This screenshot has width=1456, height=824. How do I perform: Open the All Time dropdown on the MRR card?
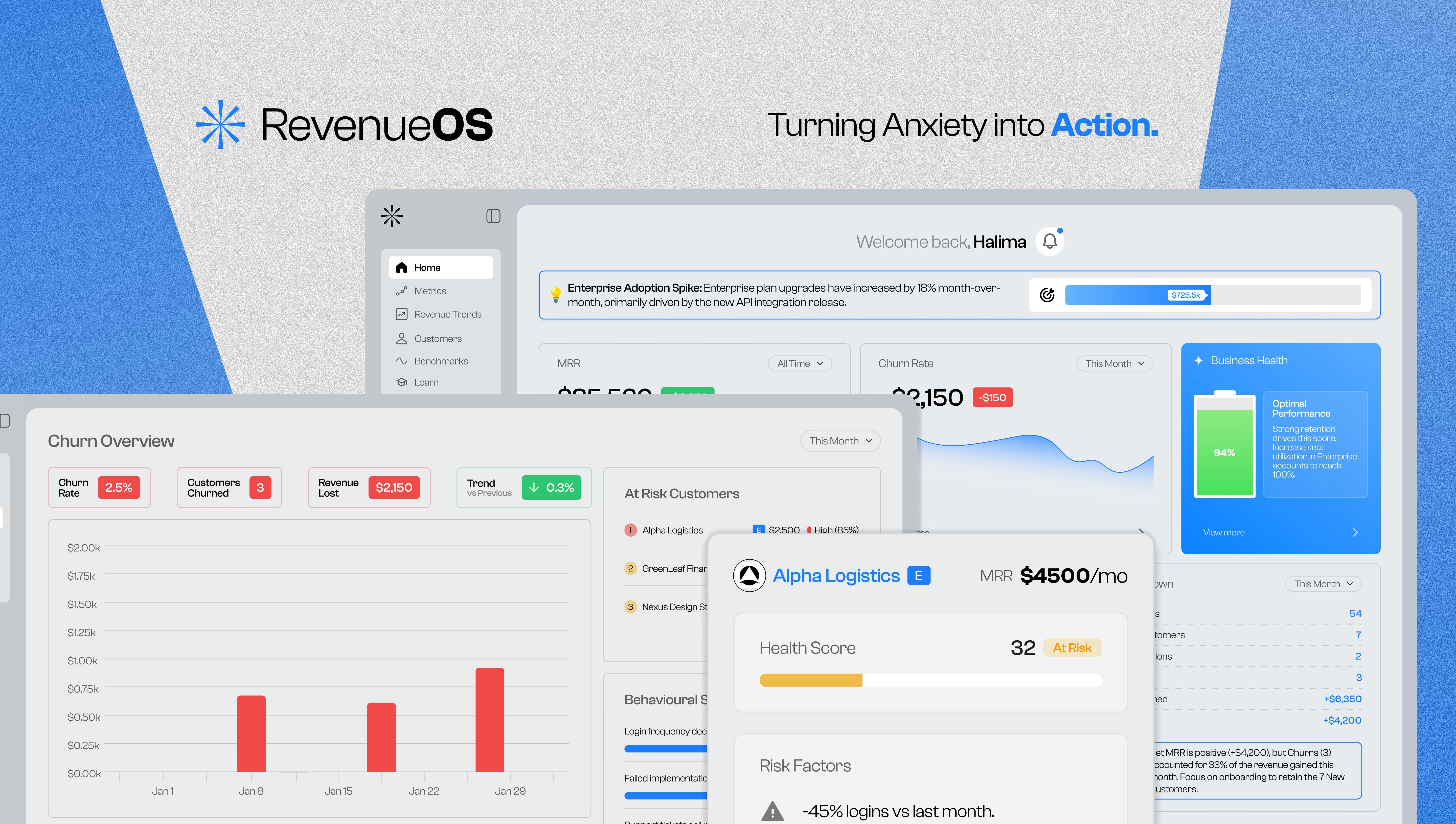click(800, 363)
